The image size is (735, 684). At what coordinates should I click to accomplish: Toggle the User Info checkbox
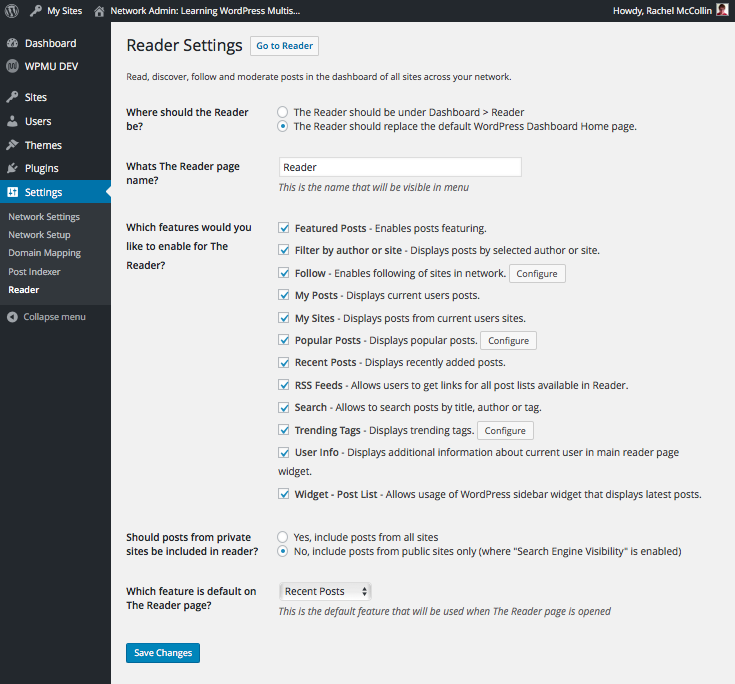click(284, 452)
